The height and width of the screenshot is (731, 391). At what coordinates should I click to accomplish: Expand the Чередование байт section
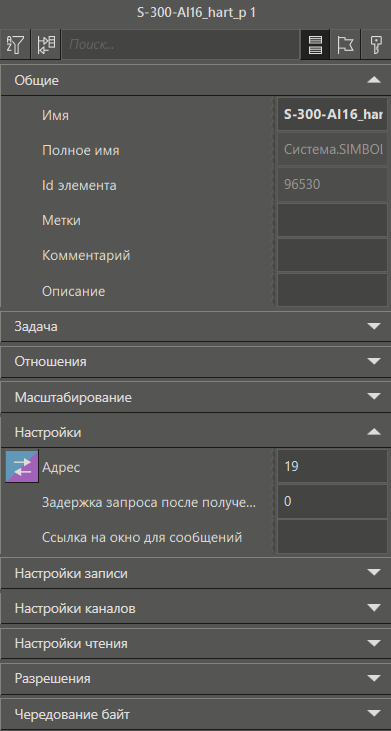tap(195, 714)
